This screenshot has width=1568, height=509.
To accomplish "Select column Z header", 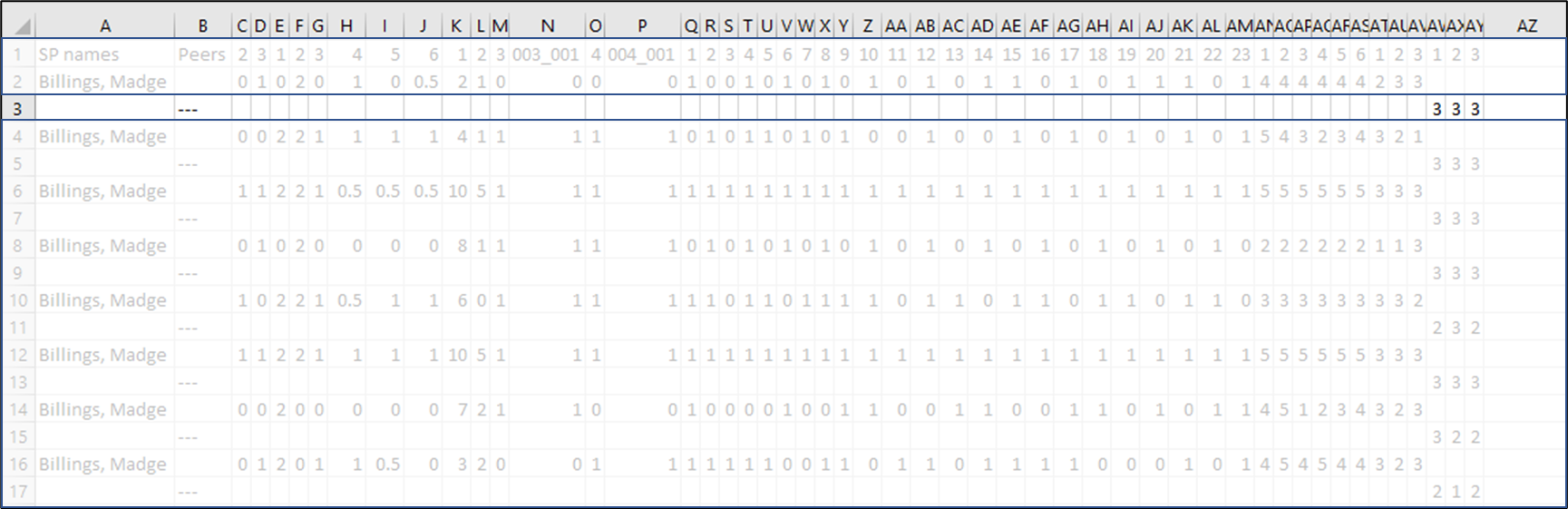I will (868, 26).
